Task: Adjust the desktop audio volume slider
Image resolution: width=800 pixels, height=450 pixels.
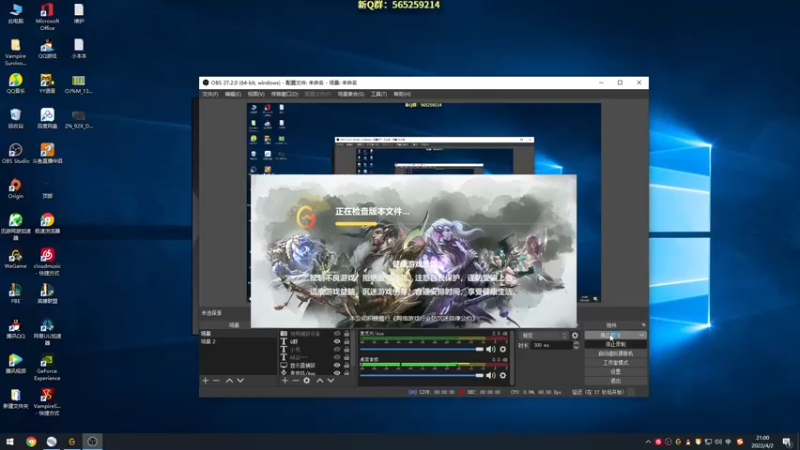Action: pyautogui.click(x=422, y=376)
